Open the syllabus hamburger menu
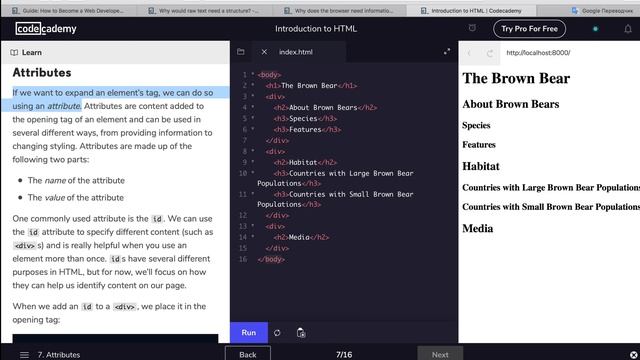This screenshot has width=640, height=360. 24,355
